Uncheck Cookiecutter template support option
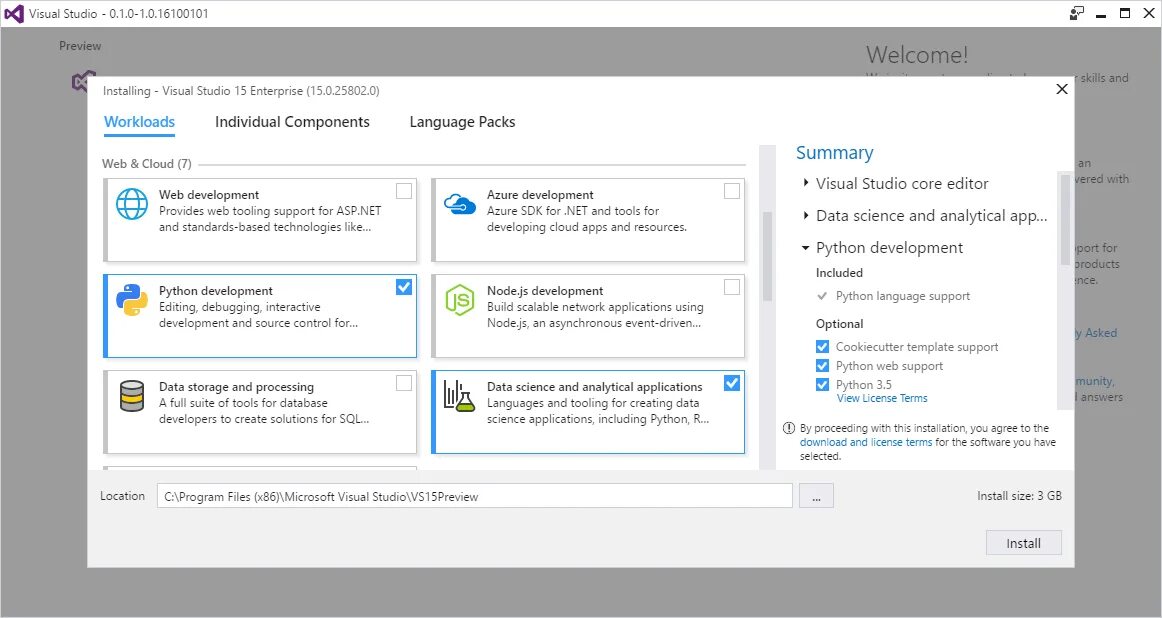 (x=822, y=347)
